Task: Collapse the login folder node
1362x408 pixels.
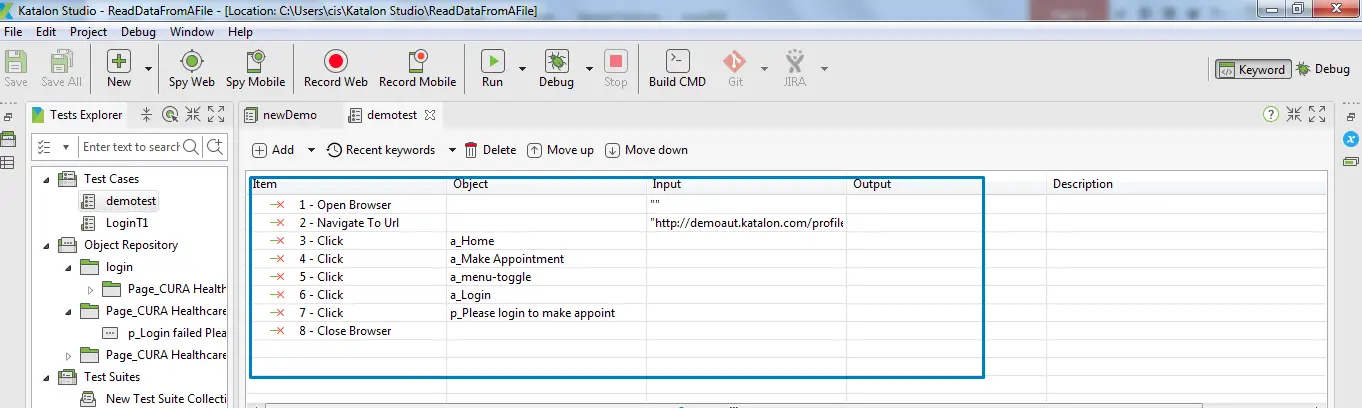Action: pyautogui.click(x=68, y=267)
